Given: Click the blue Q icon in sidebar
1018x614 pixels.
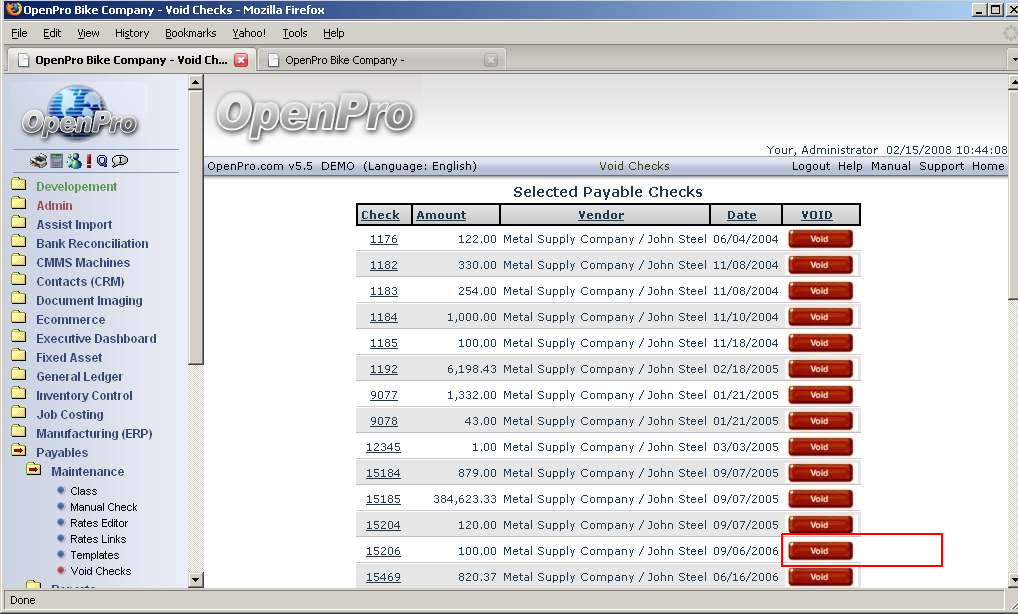Looking at the screenshot, I should tap(102, 161).
